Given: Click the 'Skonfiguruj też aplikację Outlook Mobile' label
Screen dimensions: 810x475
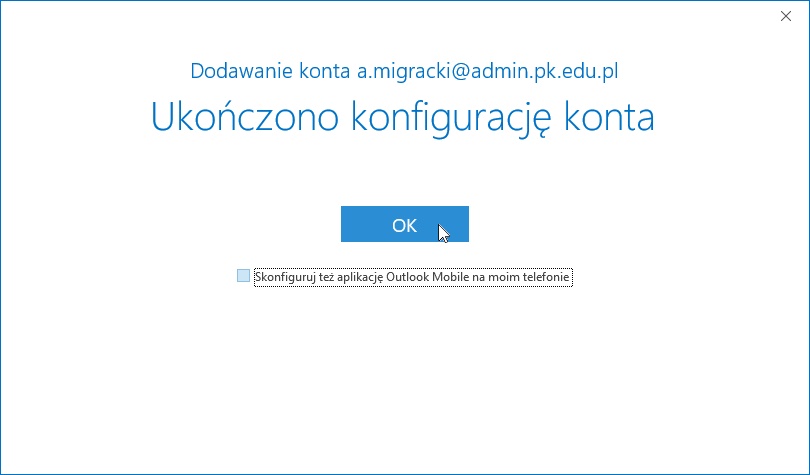Looking at the screenshot, I should [x=413, y=277].
